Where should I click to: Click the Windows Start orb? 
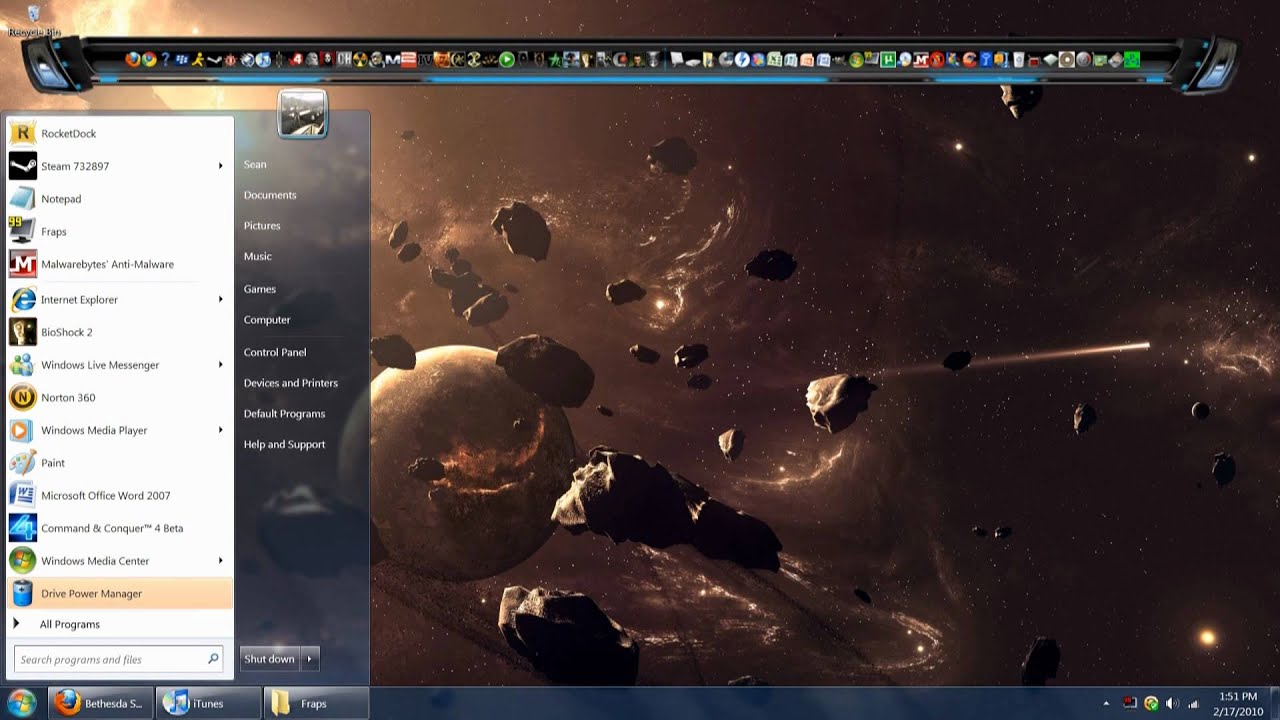pos(21,703)
